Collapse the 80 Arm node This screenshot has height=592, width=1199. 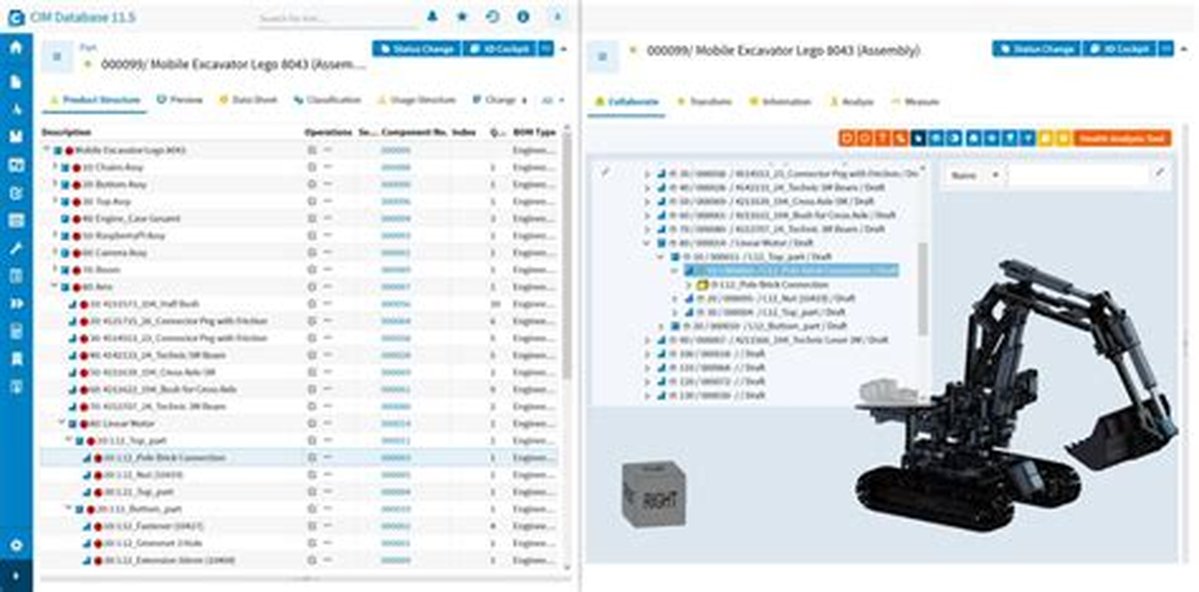[55, 286]
